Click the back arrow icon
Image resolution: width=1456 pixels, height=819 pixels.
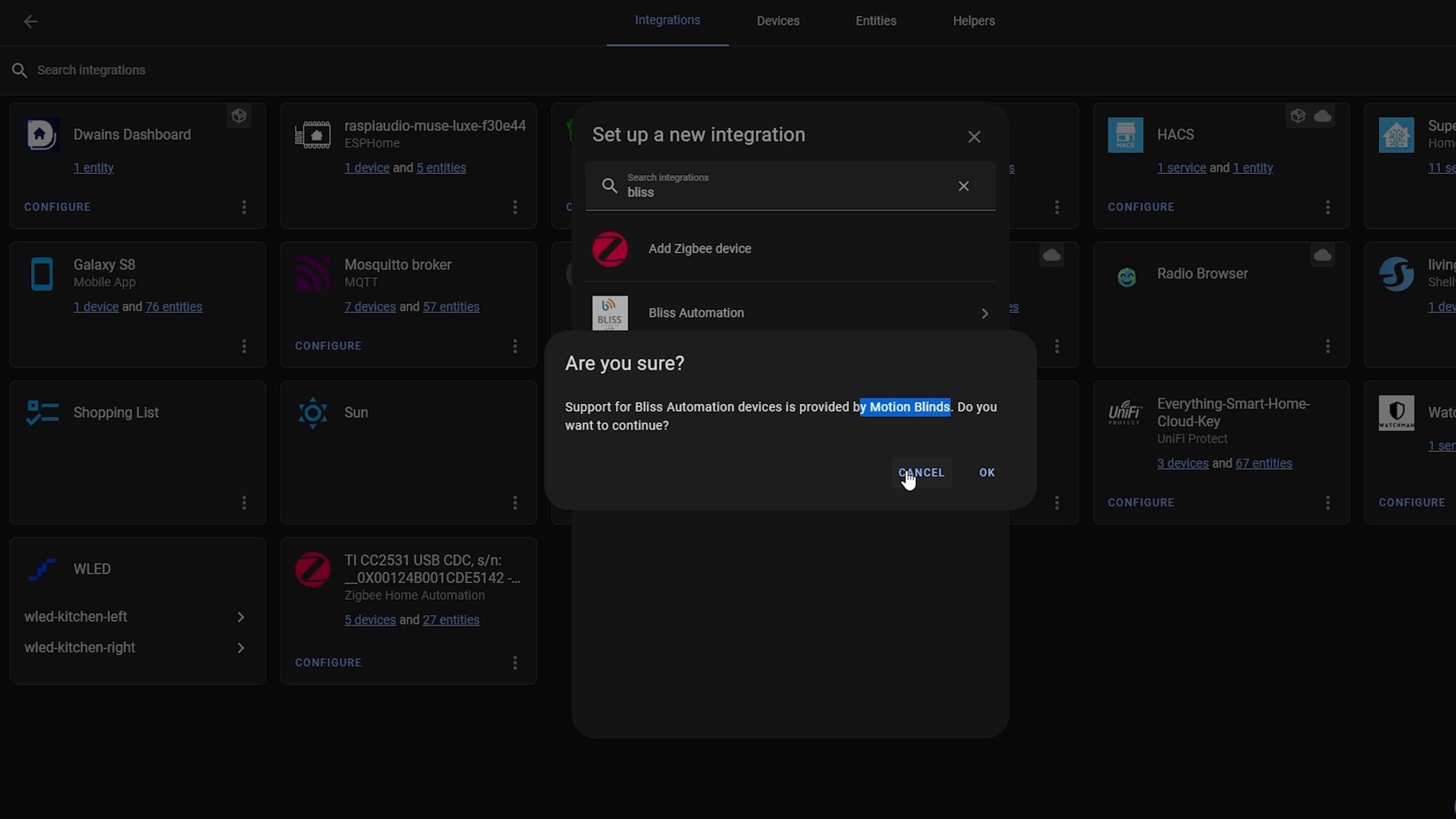coord(31,22)
